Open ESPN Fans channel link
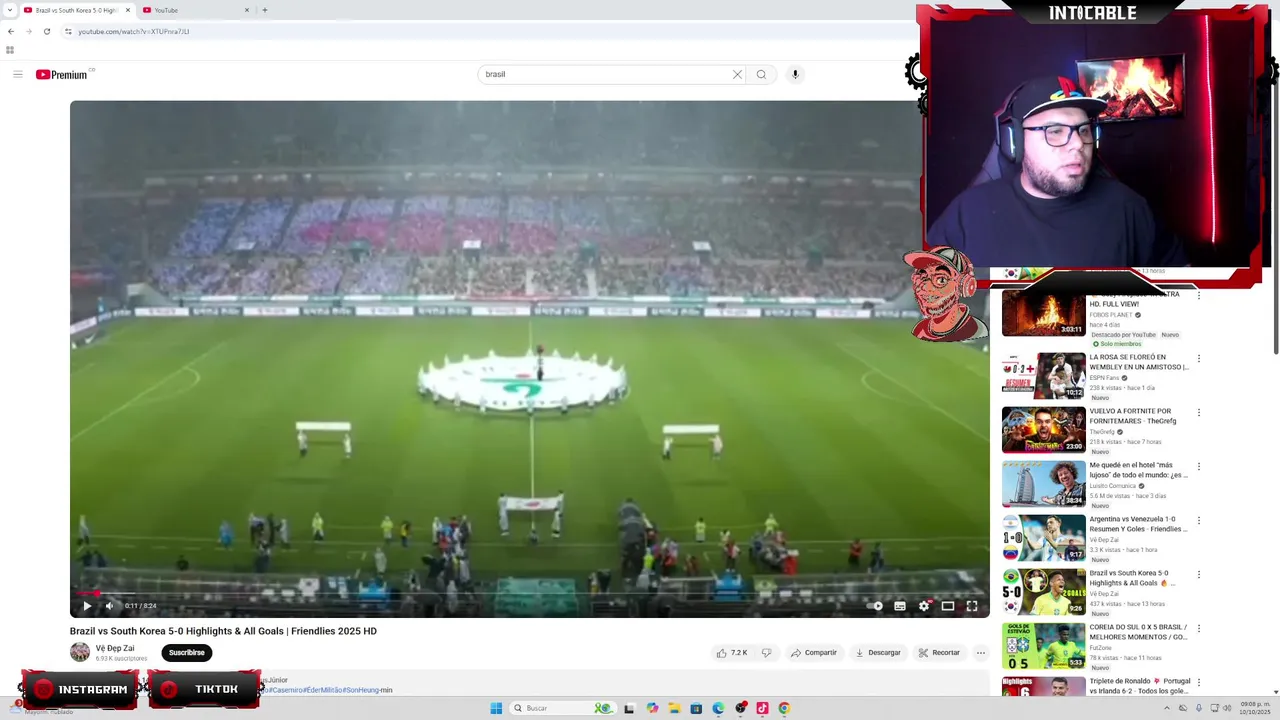 point(1104,378)
